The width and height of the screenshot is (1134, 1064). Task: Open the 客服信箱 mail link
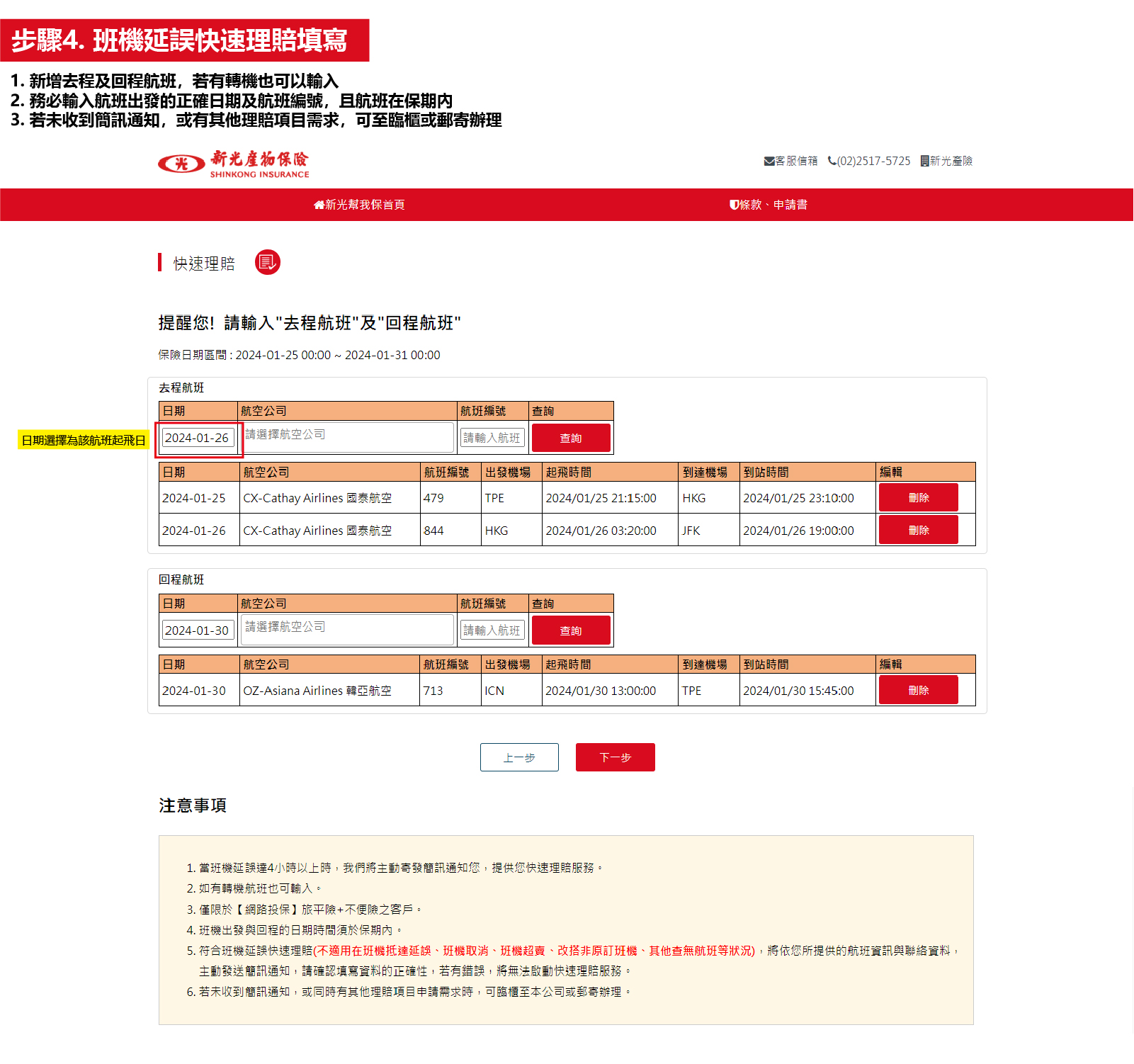click(x=790, y=161)
